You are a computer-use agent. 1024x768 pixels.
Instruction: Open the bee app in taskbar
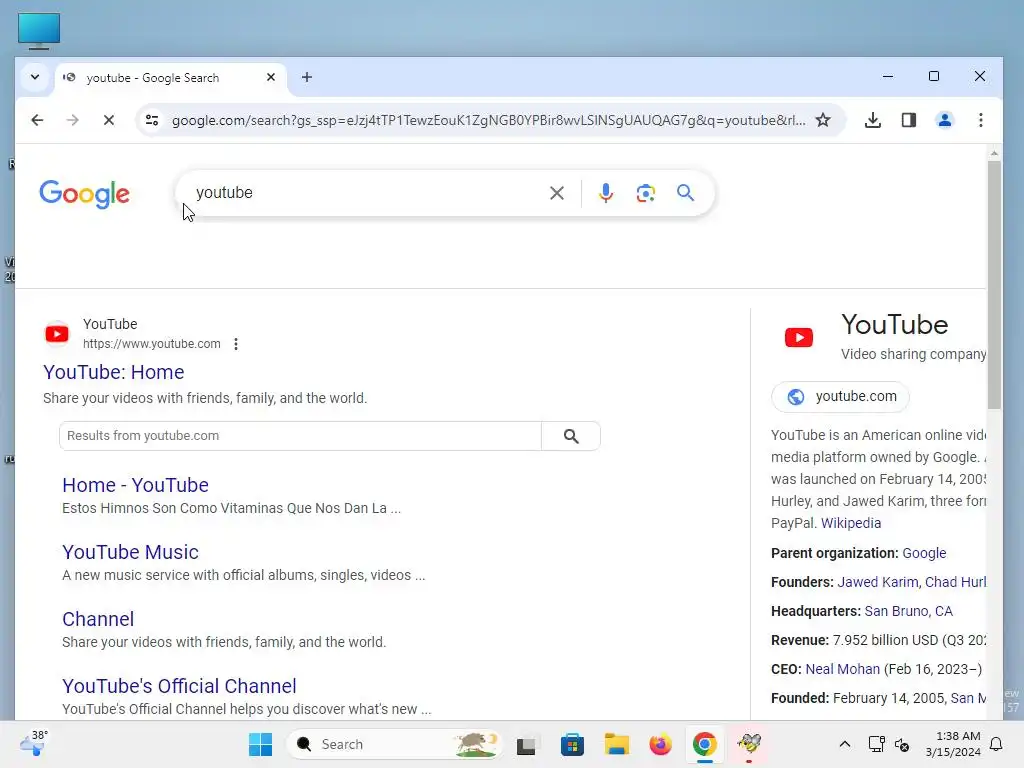749,743
